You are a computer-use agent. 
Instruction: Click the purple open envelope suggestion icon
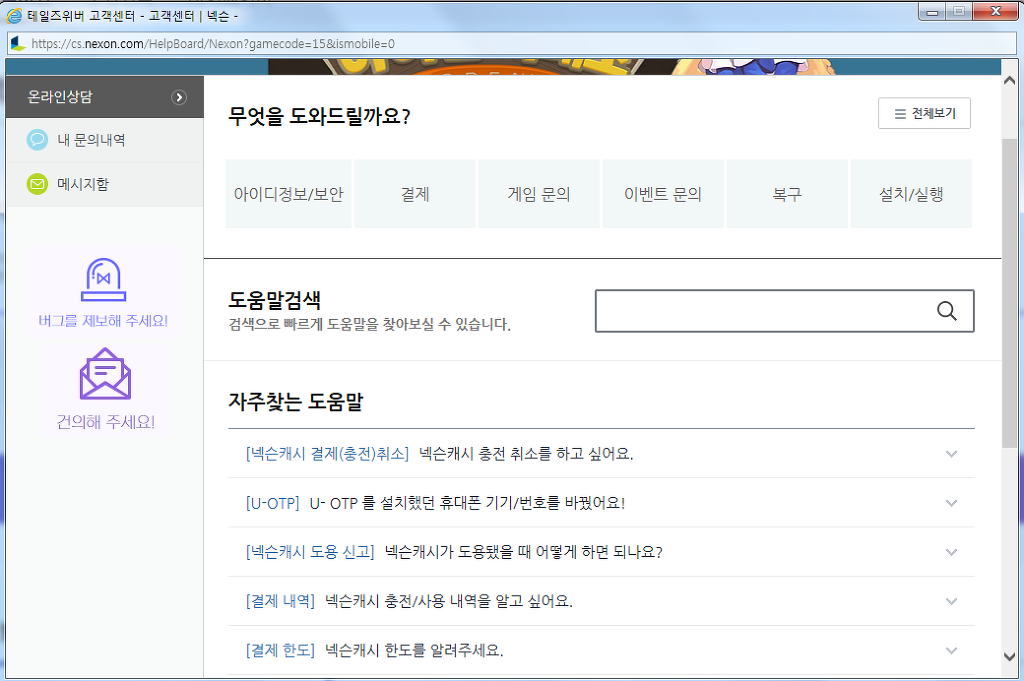(x=105, y=373)
